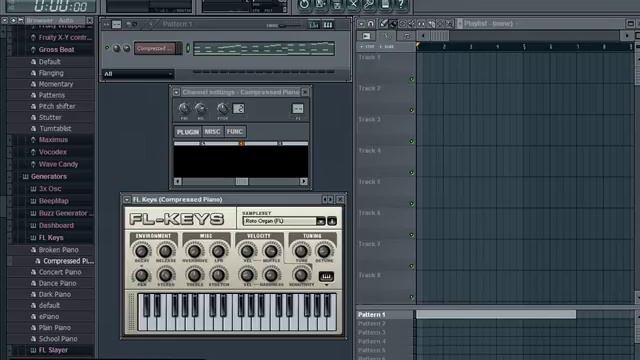This screenshot has height=360, width=640.
Task: Click the TREBLE knob in FL Keys
Action: coord(194,276)
